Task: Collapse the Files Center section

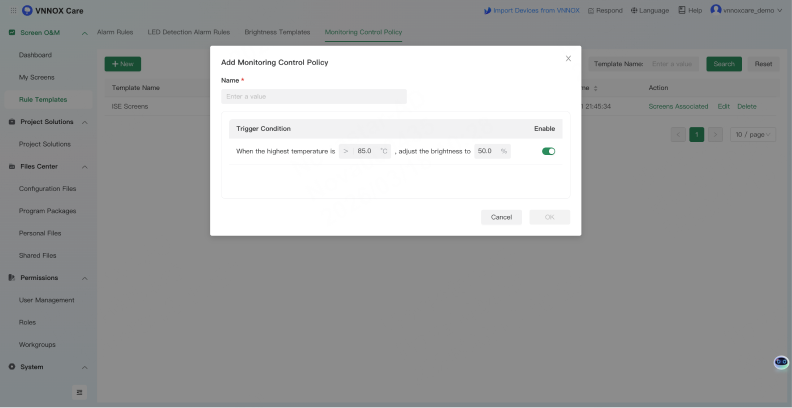Action: coord(84,166)
